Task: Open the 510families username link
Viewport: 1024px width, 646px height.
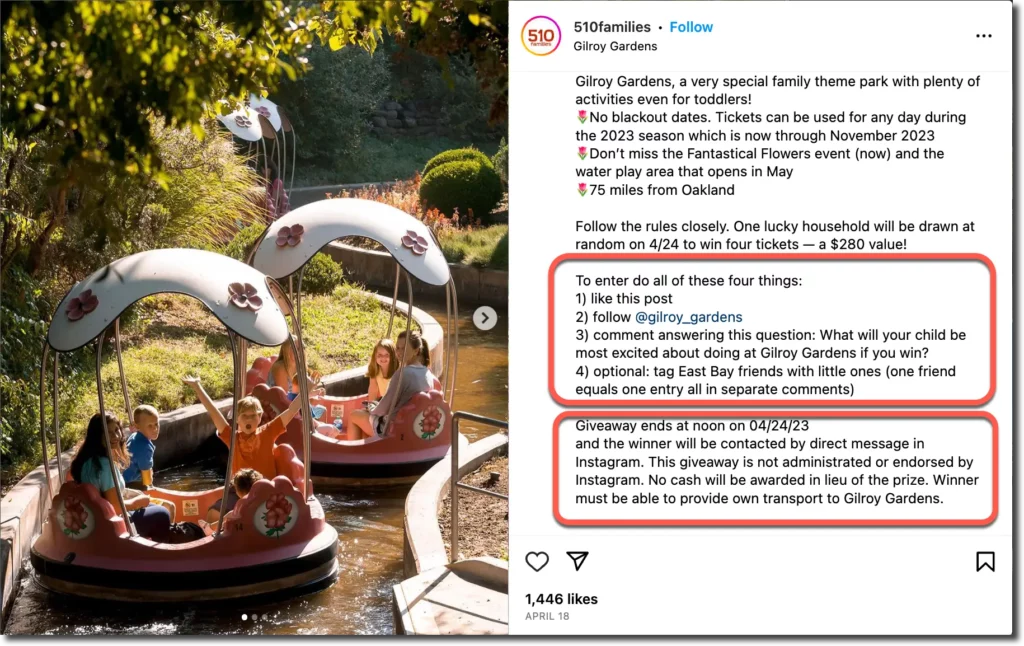Action: 612,27
